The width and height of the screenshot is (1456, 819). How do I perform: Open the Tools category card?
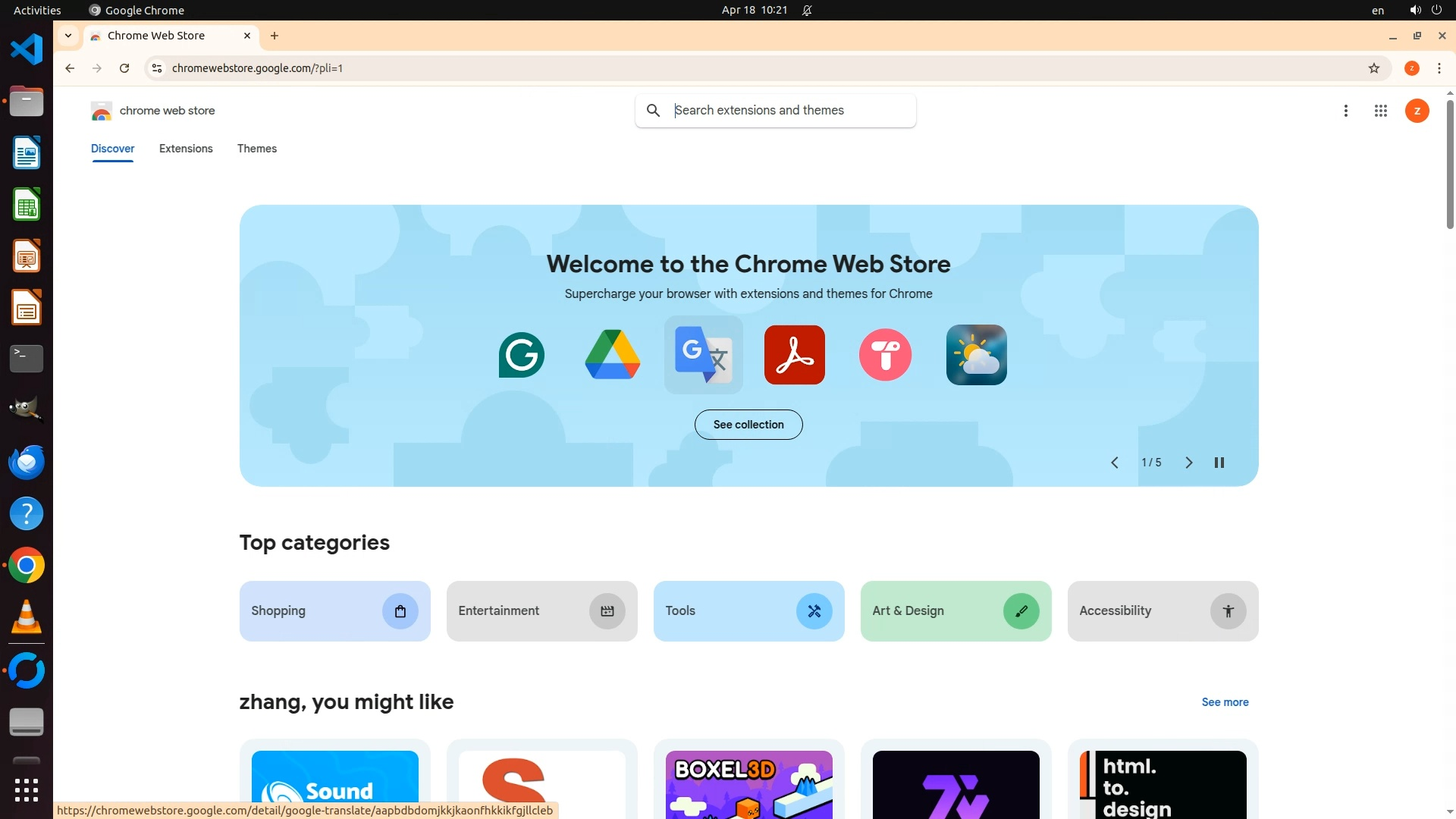point(748,611)
